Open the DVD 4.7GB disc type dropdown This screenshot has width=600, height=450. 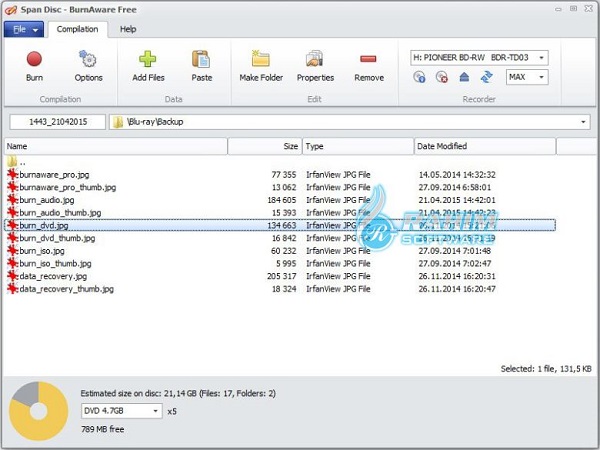[x=155, y=411]
